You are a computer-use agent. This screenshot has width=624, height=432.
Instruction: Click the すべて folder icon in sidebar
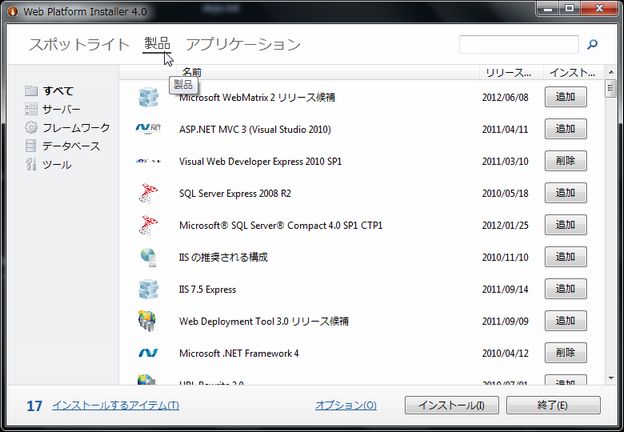click(x=31, y=91)
